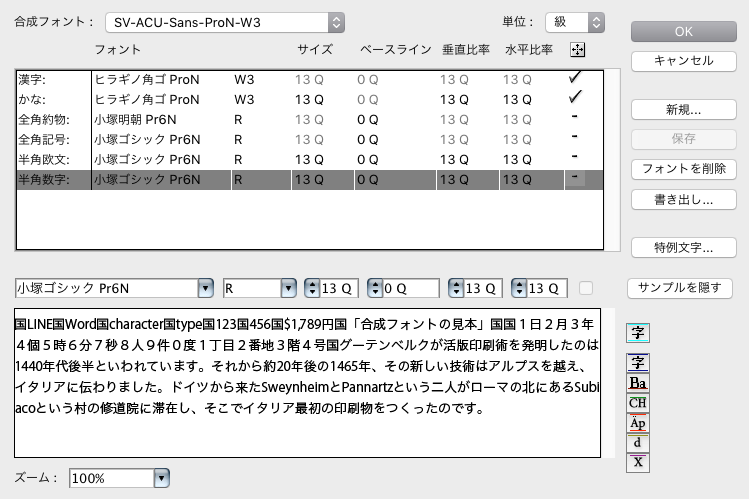Click the font list vertical scrollbar
Screen dimensions: 749x499
click(613, 160)
